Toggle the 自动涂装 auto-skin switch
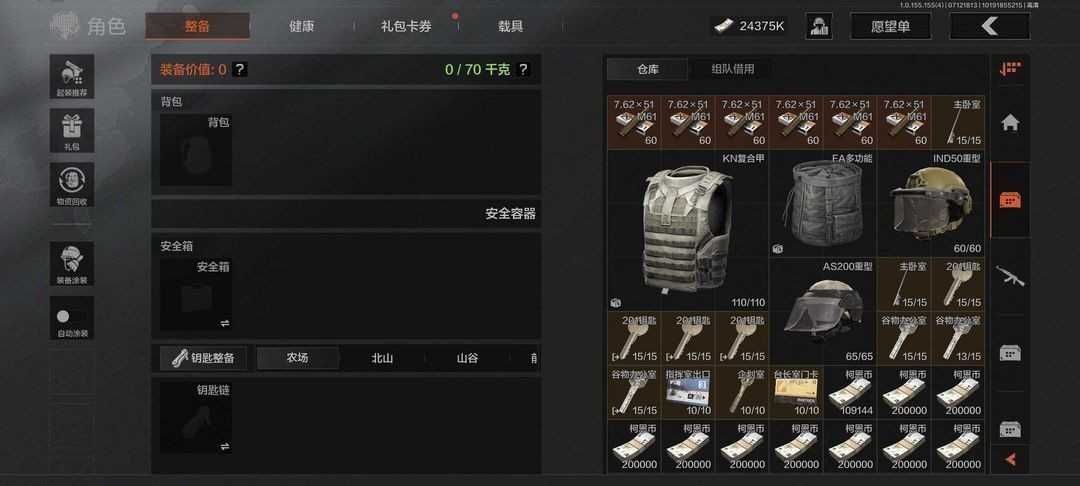Screen dimensions: 1080x486 coord(72,317)
